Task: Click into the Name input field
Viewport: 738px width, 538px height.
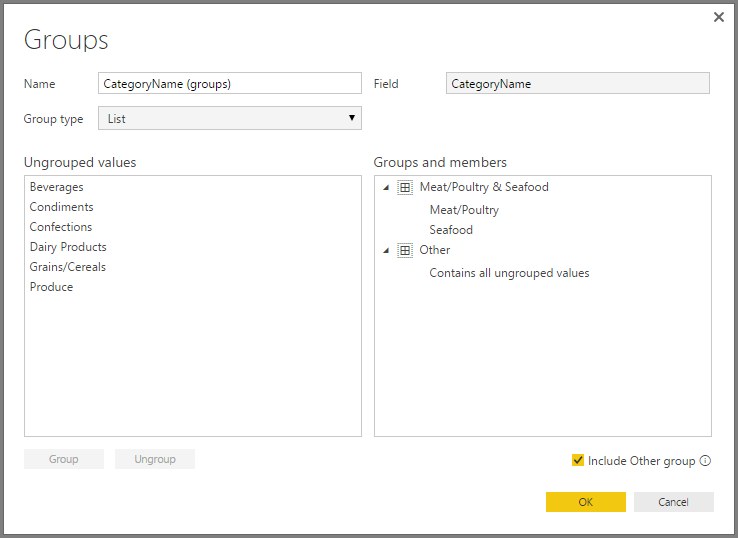Action: pyautogui.click(x=230, y=83)
